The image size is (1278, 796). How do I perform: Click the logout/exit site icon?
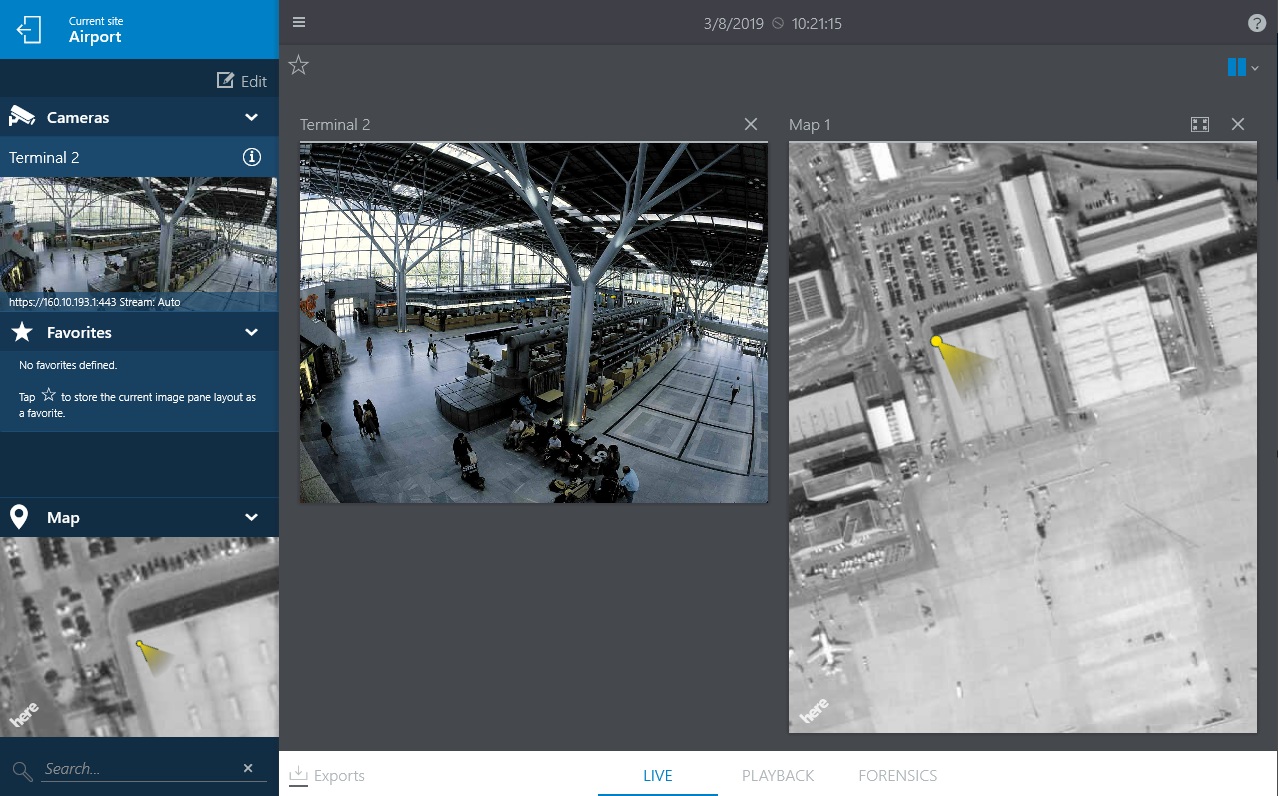pyautogui.click(x=30, y=30)
